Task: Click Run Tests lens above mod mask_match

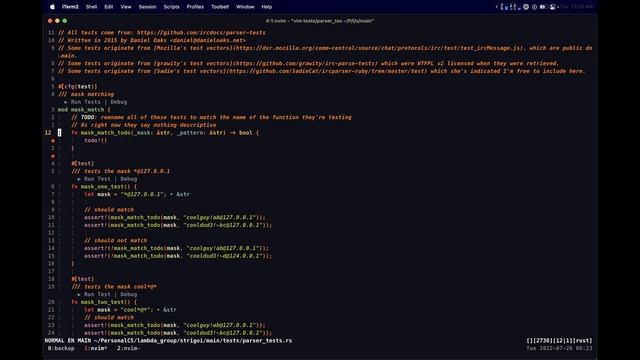Action: (x=85, y=102)
